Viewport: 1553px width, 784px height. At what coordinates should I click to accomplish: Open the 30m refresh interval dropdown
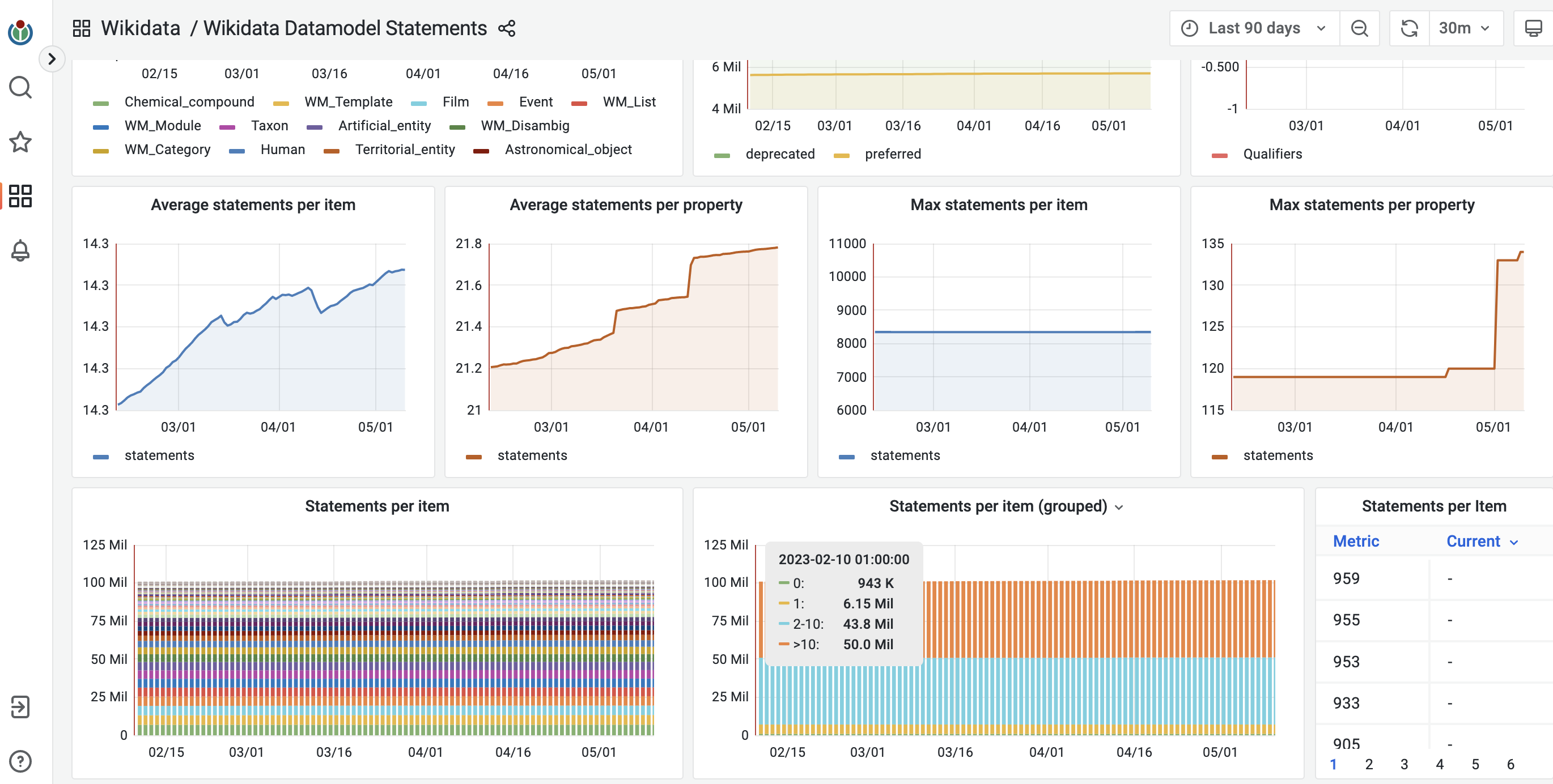[x=1465, y=28]
